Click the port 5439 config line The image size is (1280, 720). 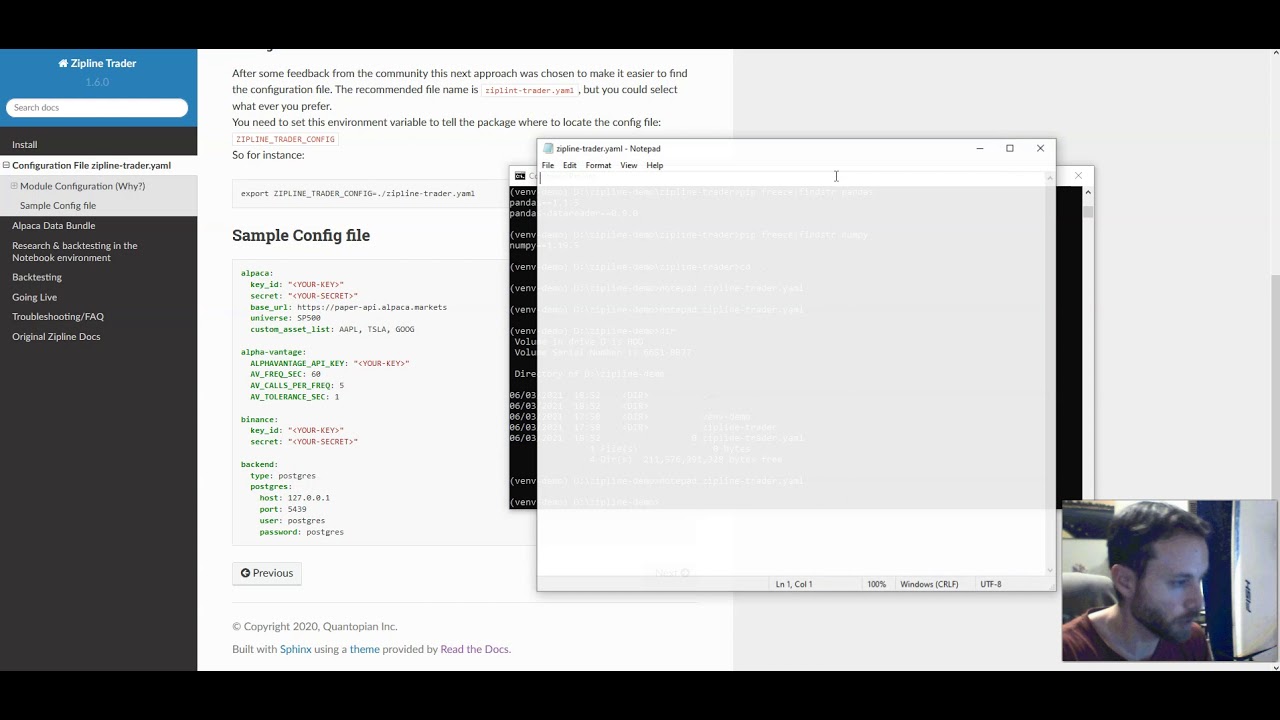tap(283, 509)
